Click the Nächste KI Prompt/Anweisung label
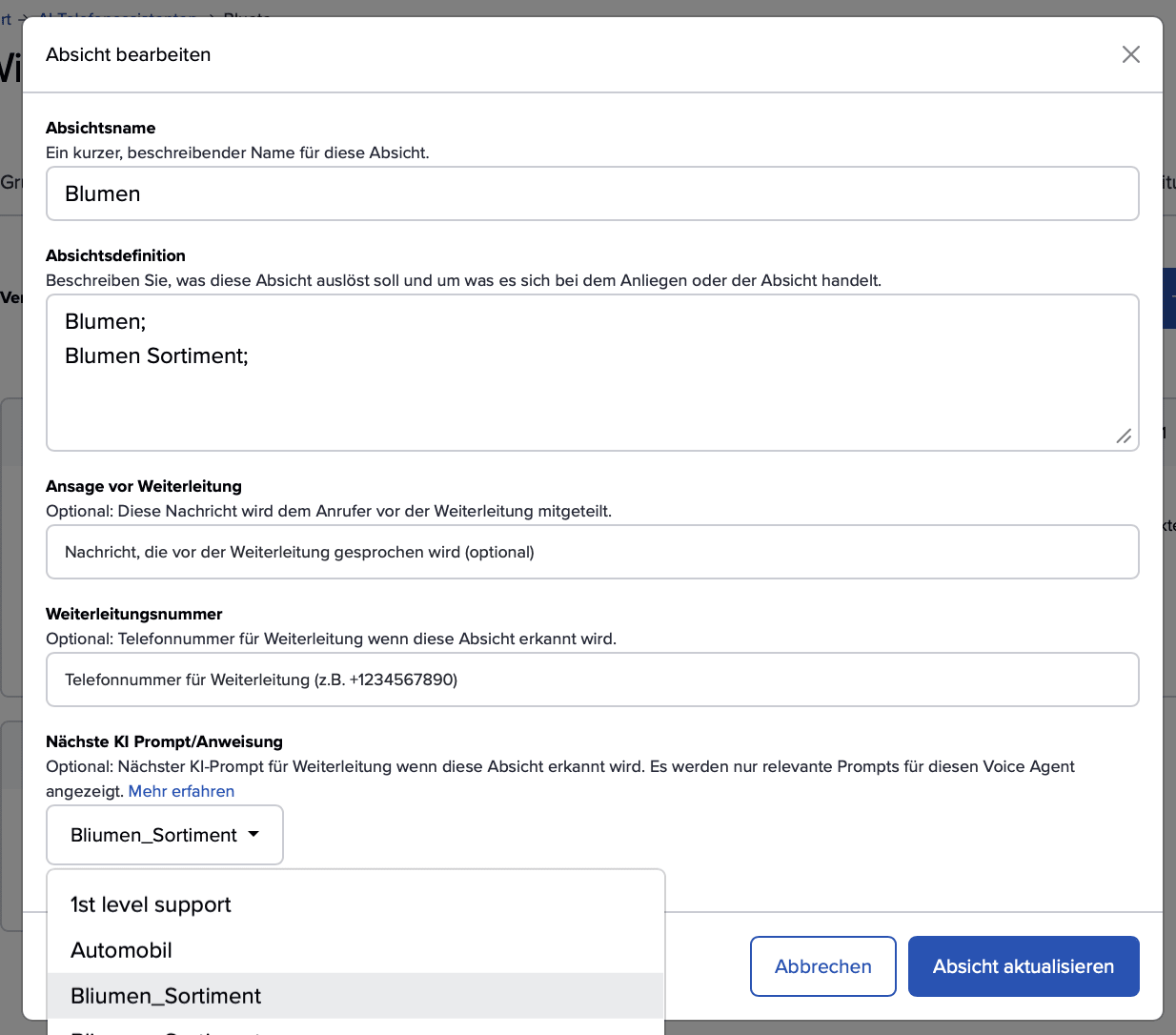This screenshot has width=1176, height=1035. tap(164, 741)
